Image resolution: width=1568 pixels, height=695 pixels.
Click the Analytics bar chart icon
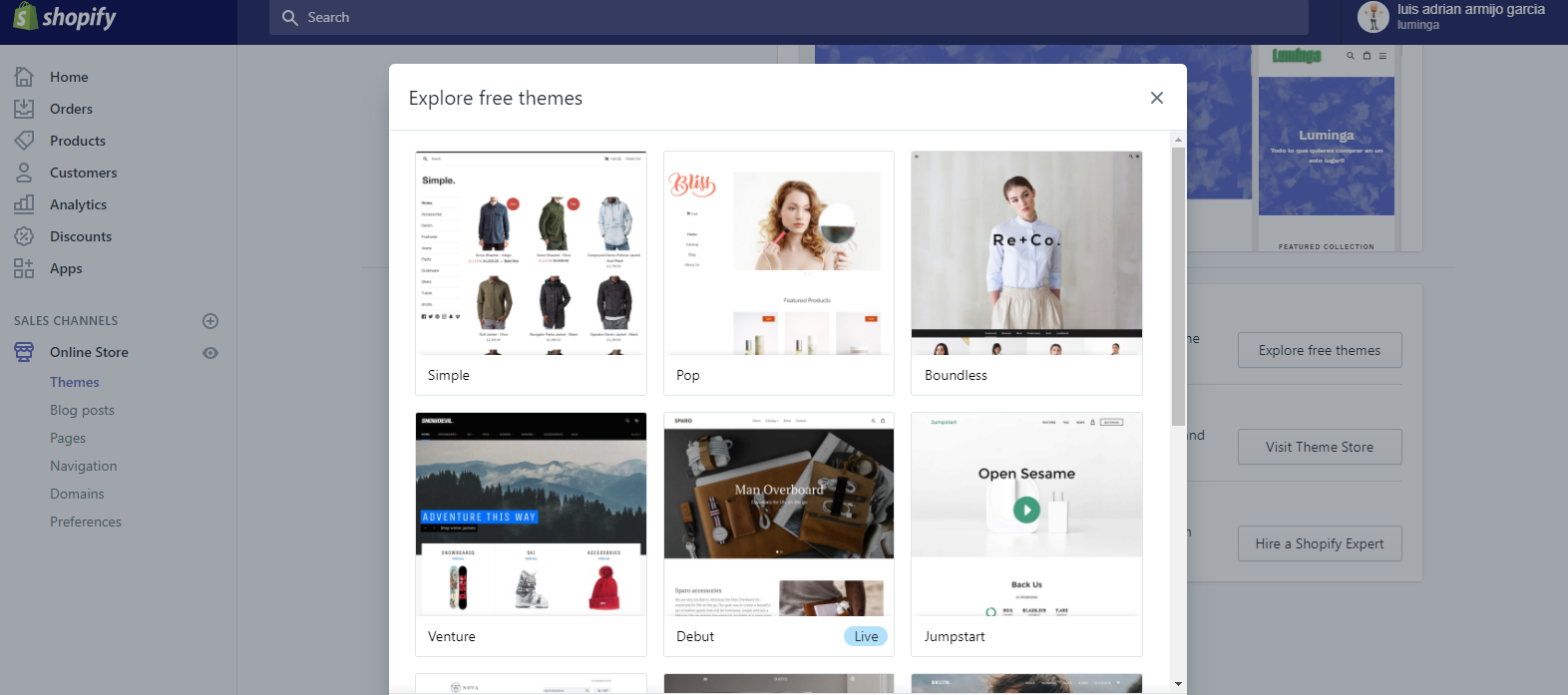(24, 204)
